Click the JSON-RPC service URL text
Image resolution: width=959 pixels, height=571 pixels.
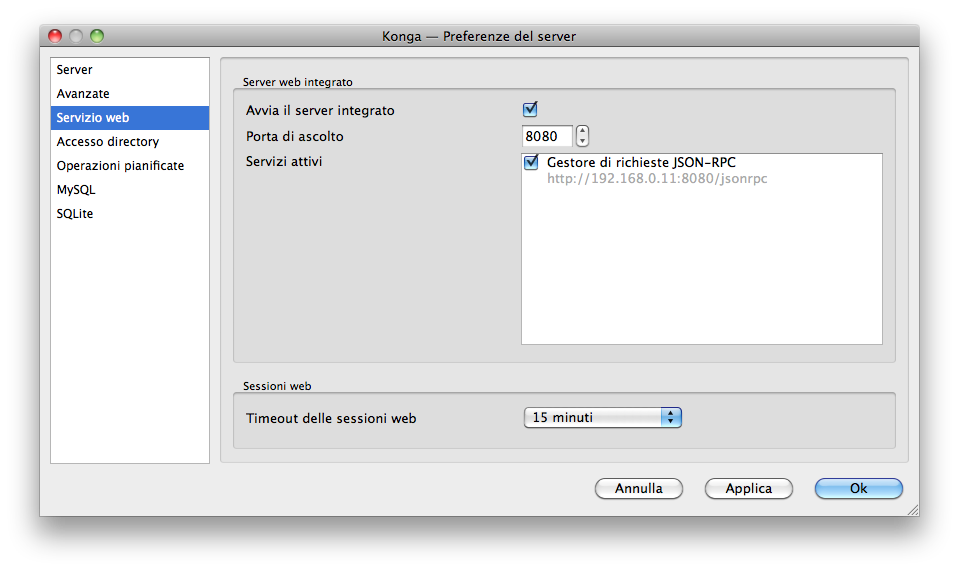pos(656,179)
